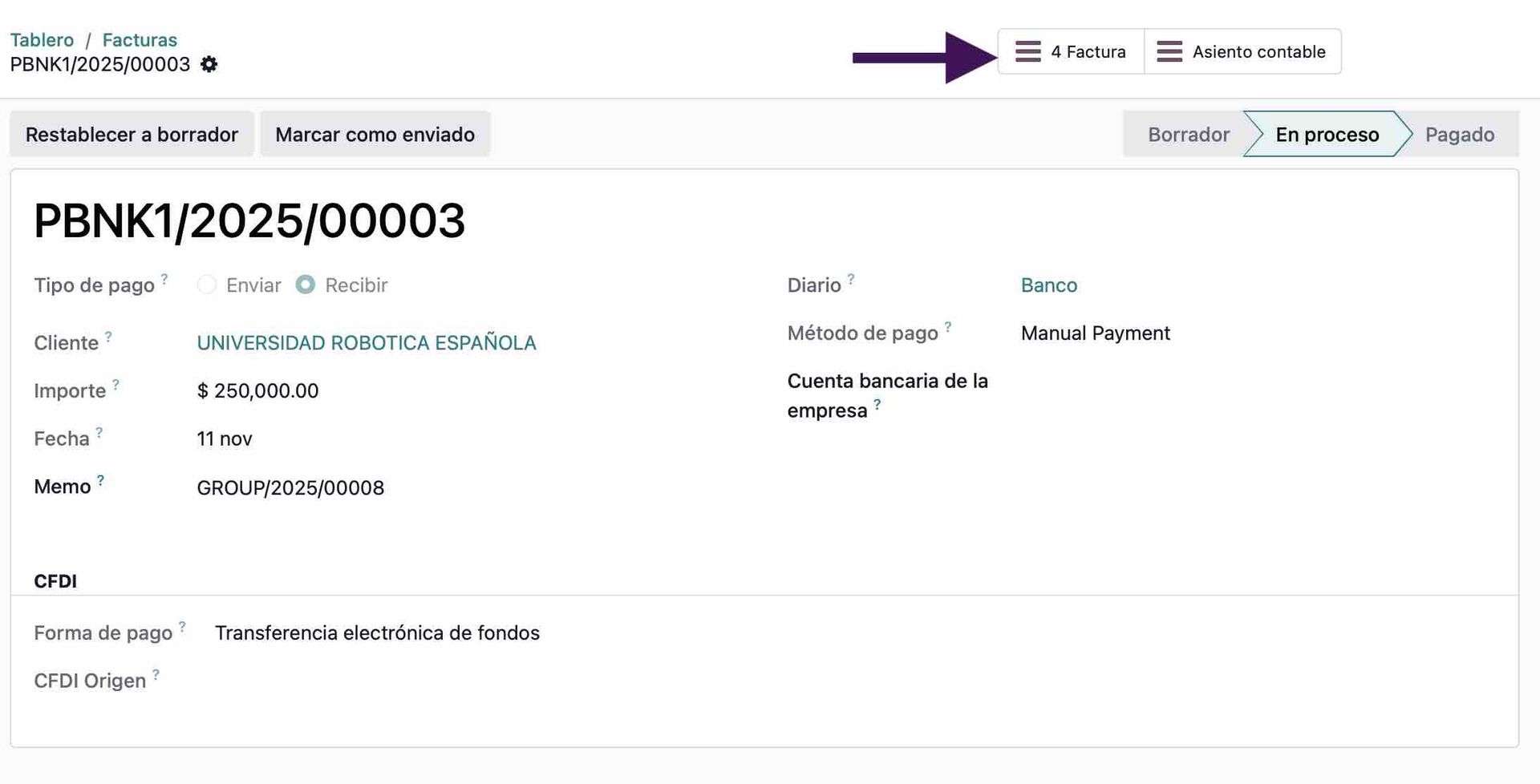Click the help icon beside Cuenta bancaria de la empresa
This screenshot has width=1540, height=784.
[878, 405]
